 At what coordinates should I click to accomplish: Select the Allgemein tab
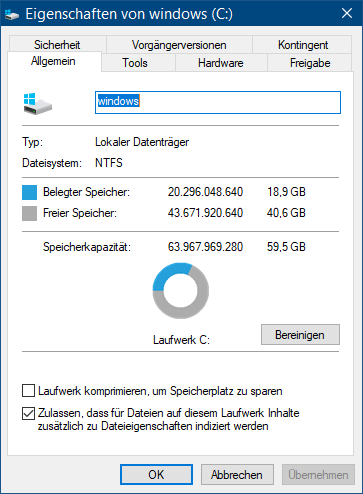(53, 61)
